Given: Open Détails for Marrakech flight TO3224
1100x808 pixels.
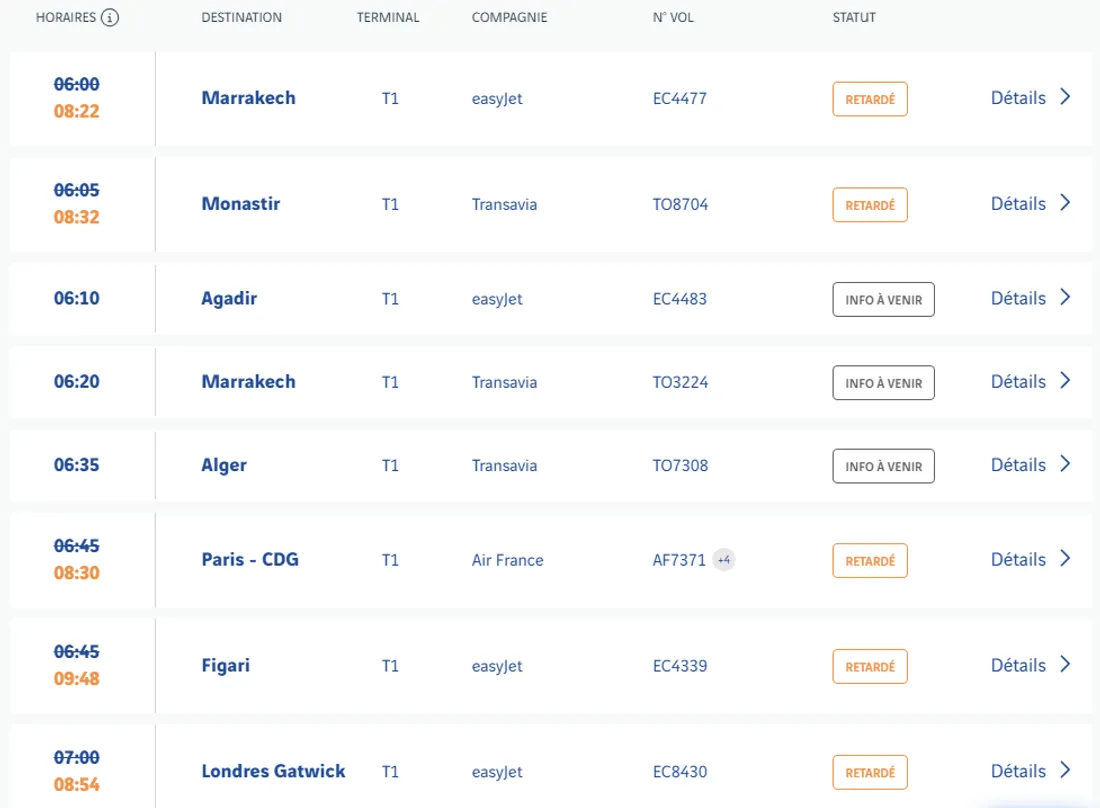Looking at the screenshot, I should 1018,382.
